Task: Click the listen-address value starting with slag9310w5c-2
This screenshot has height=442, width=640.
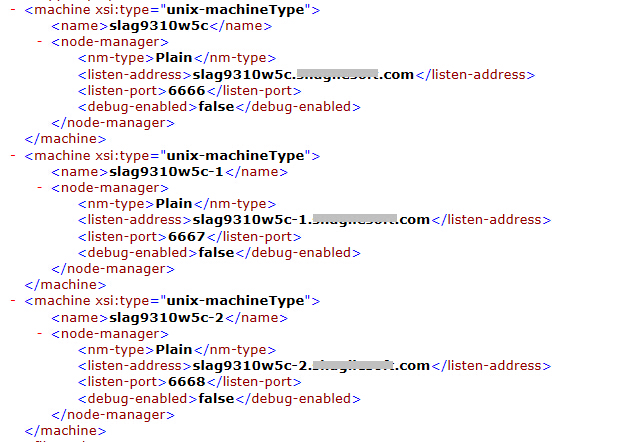Action: (310, 366)
